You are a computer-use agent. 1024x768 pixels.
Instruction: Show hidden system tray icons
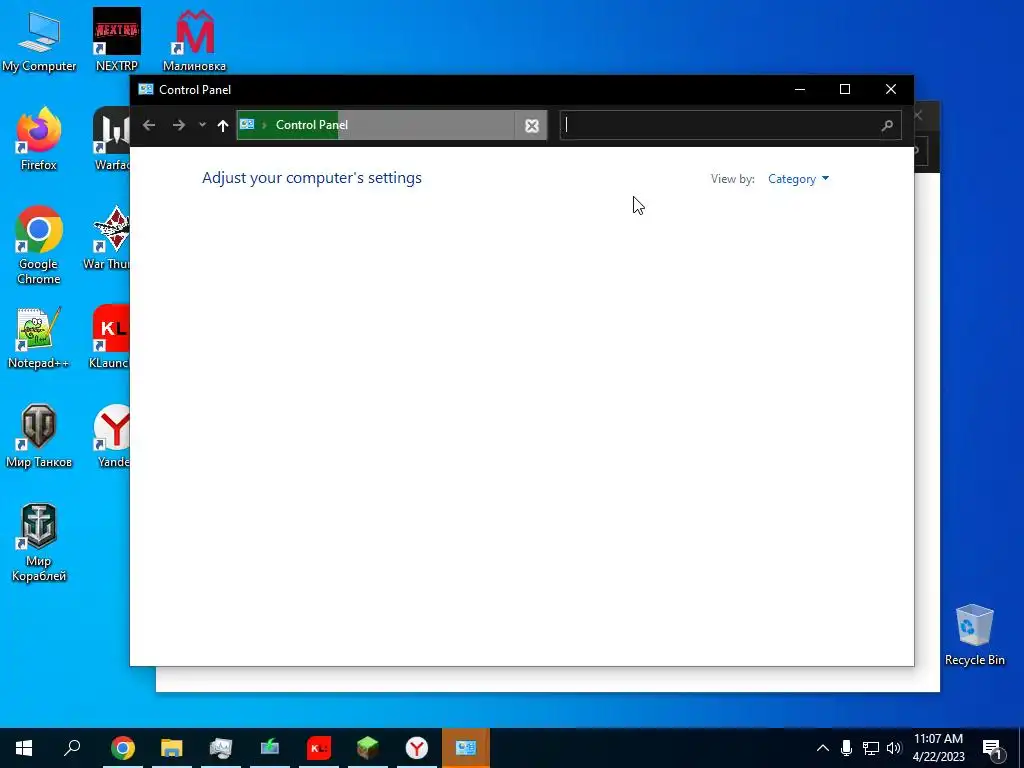tap(823, 748)
